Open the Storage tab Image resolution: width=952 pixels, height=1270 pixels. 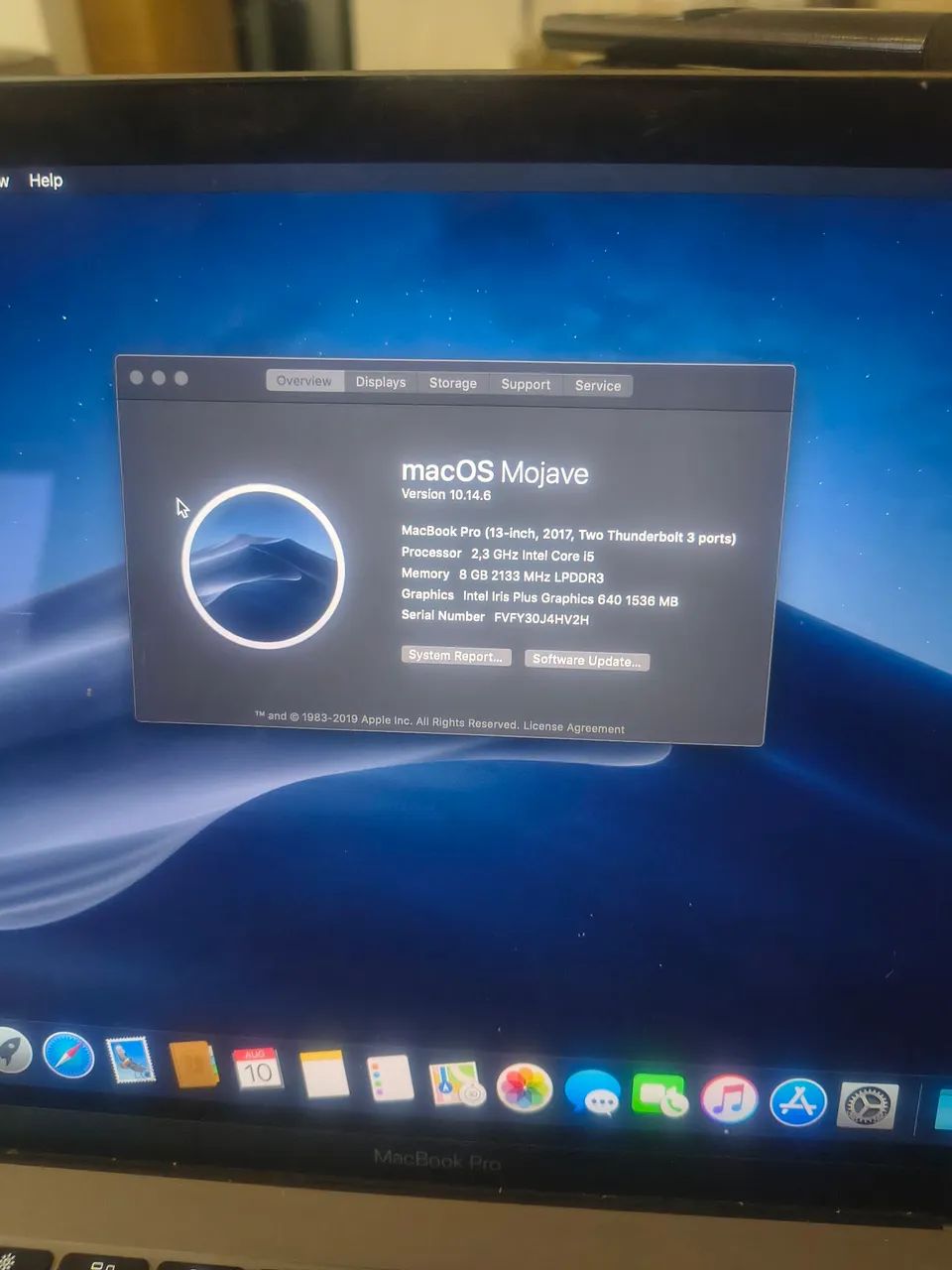click(x=453, y=383)
